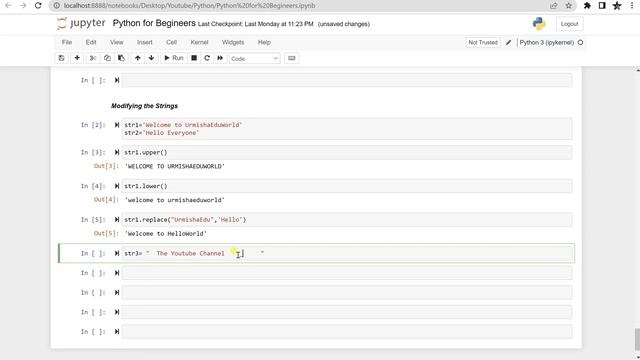Run top empty cell via its icon
The image size is (640, 360).
tap(117, 80)
